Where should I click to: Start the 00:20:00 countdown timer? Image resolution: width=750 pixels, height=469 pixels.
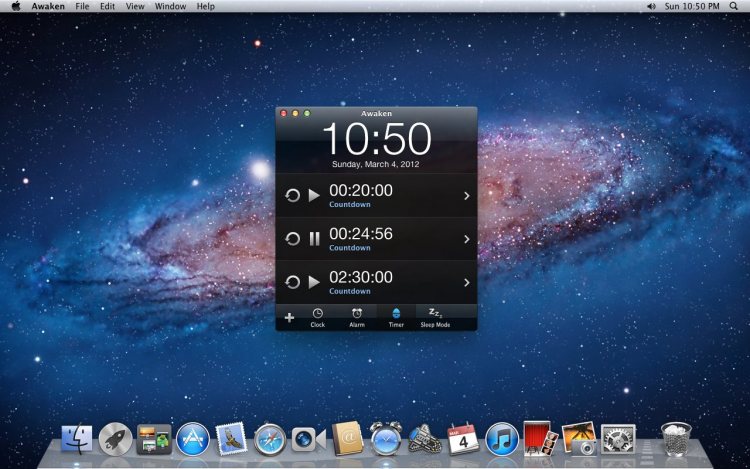coord(314,196)
